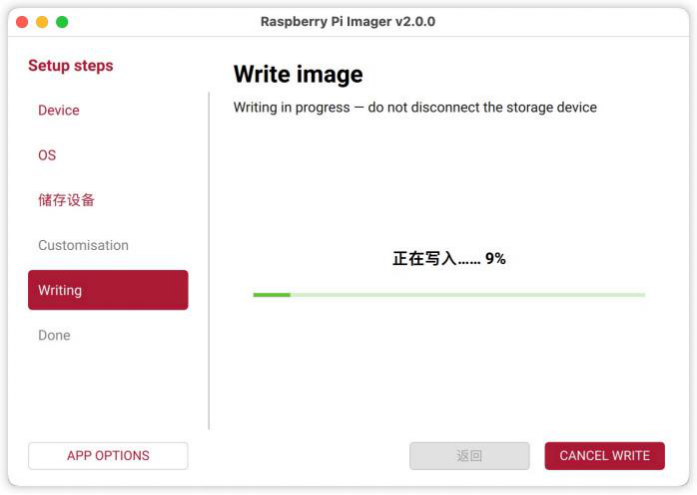Click the green filled part of progress bar
Screen dimensions: 697x495
271,295
